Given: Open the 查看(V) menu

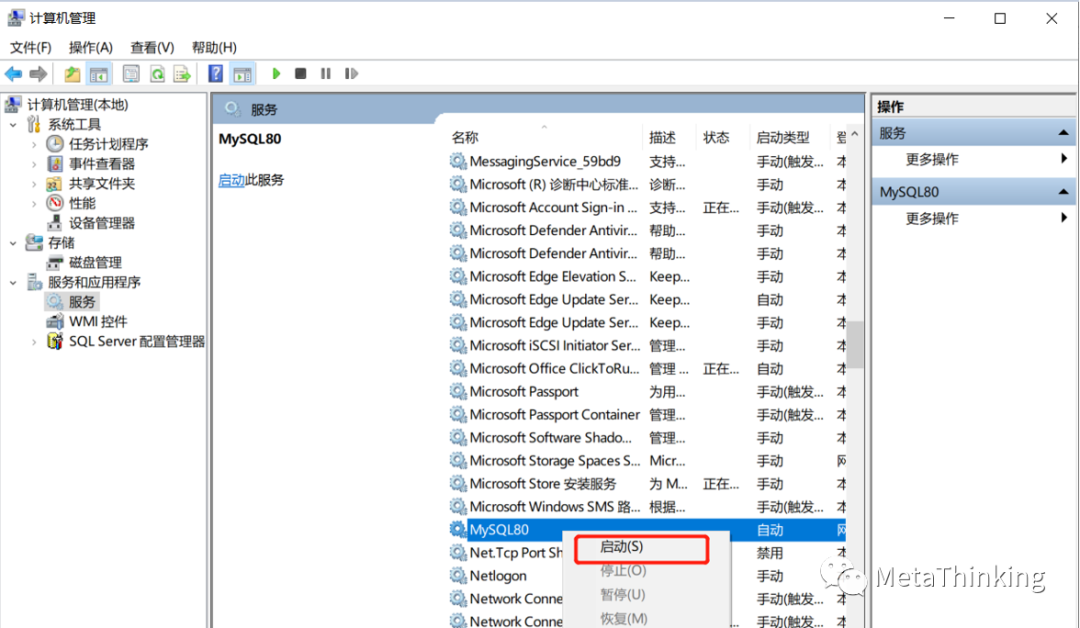Looking at the screenshot, I should [152, 47].
